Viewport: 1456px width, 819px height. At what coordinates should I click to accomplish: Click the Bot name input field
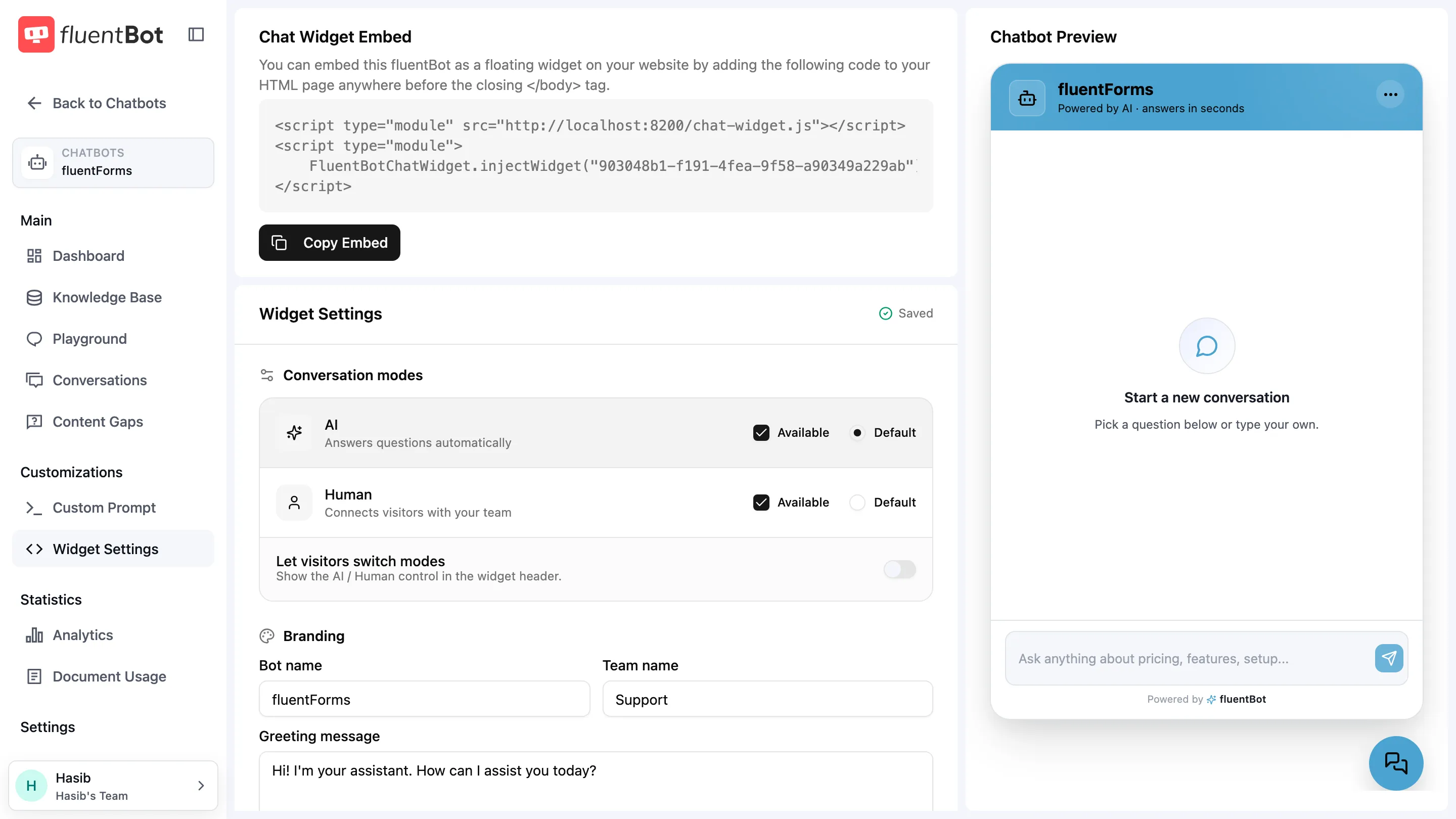click(x=425, y=699)
